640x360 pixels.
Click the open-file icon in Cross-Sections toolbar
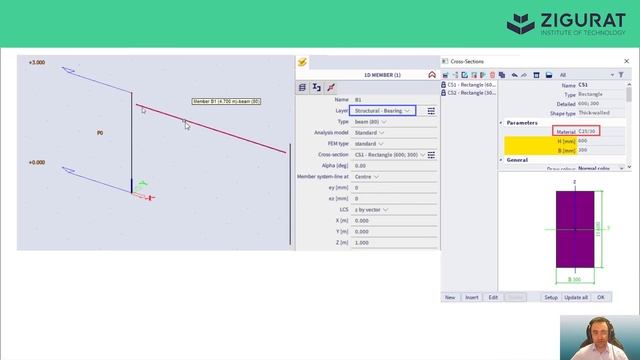point(549,75)
